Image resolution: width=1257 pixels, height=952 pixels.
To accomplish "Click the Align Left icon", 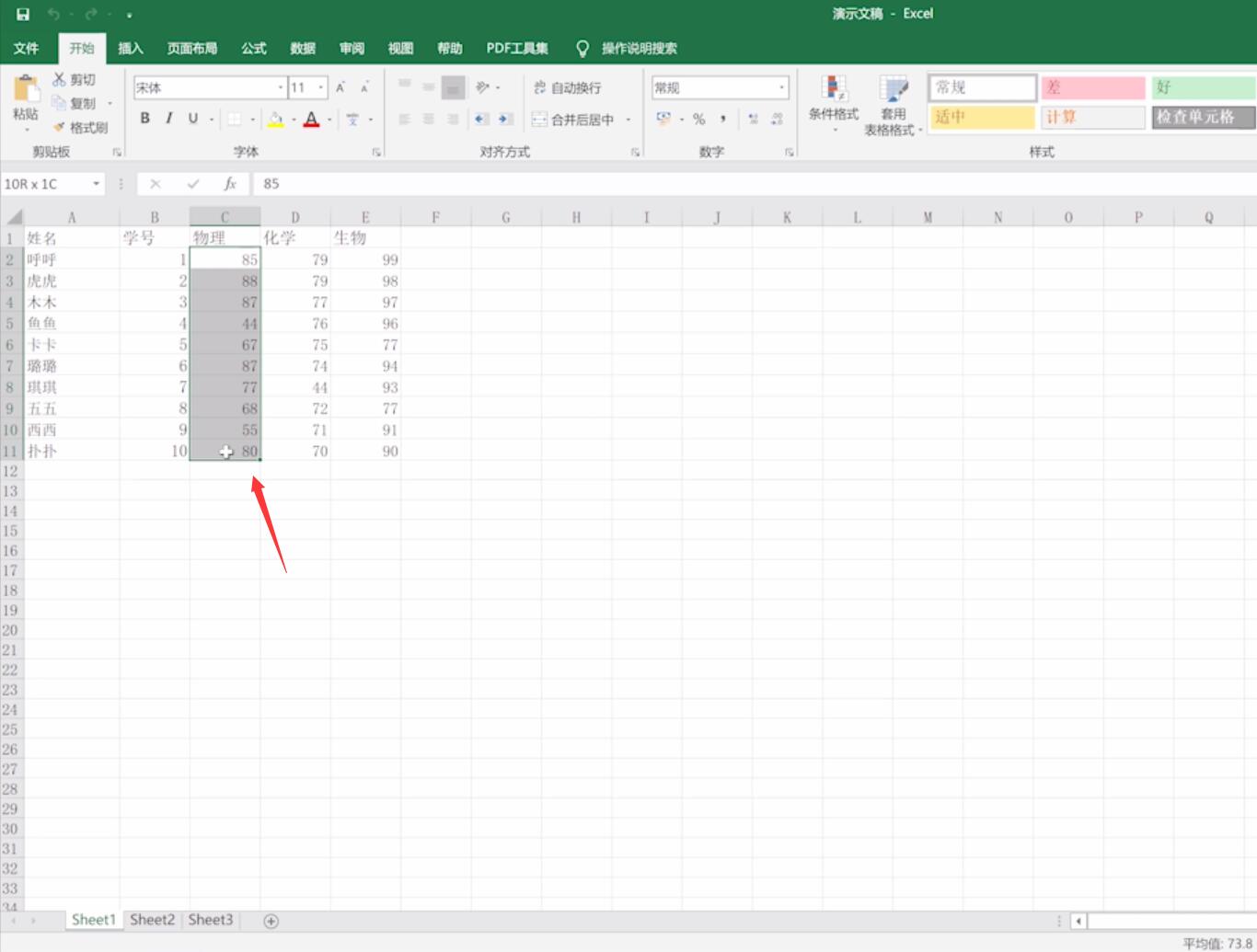I will (x=405, y=119).
